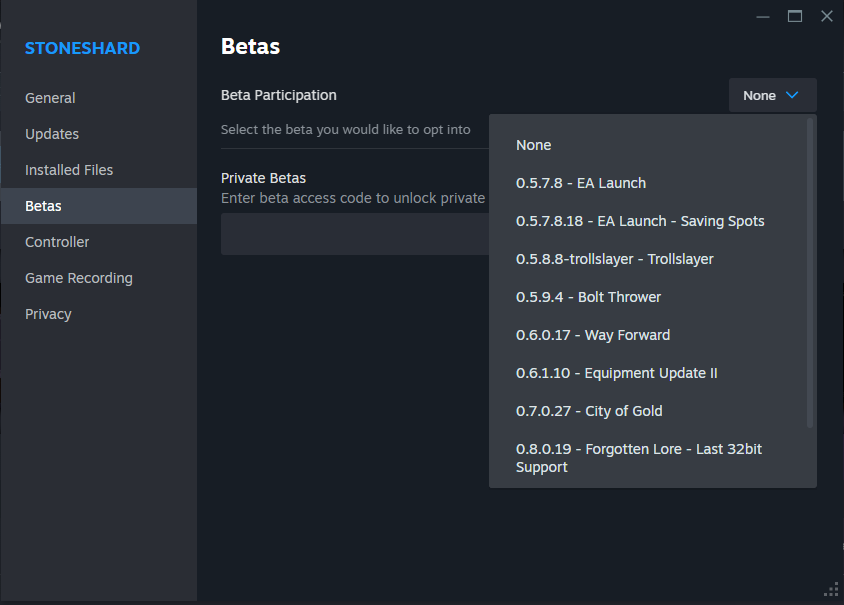Click the STONESHARD game title
The image size is (844, 605).
click(82, 48)
